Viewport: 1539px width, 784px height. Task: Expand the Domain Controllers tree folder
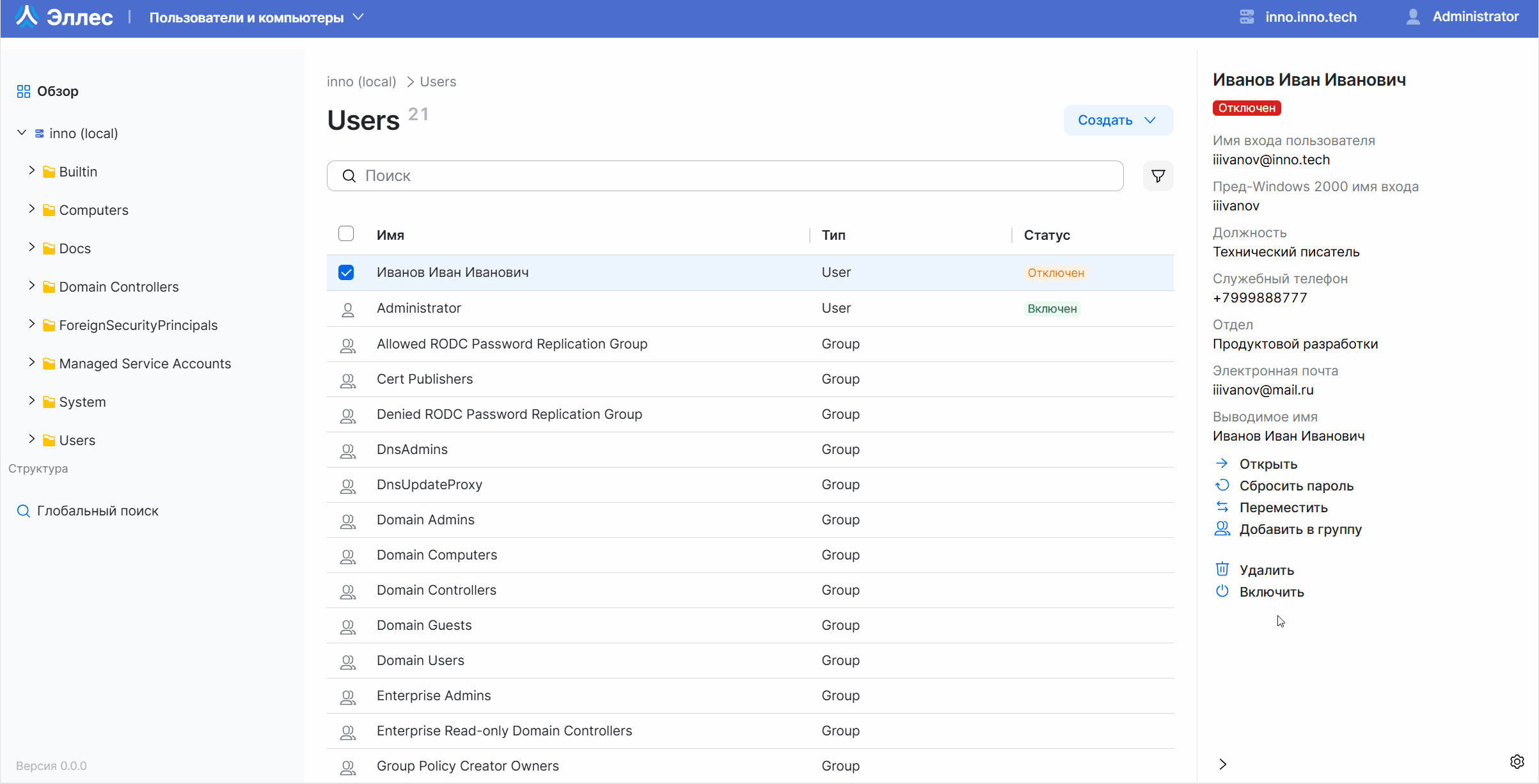32,286
